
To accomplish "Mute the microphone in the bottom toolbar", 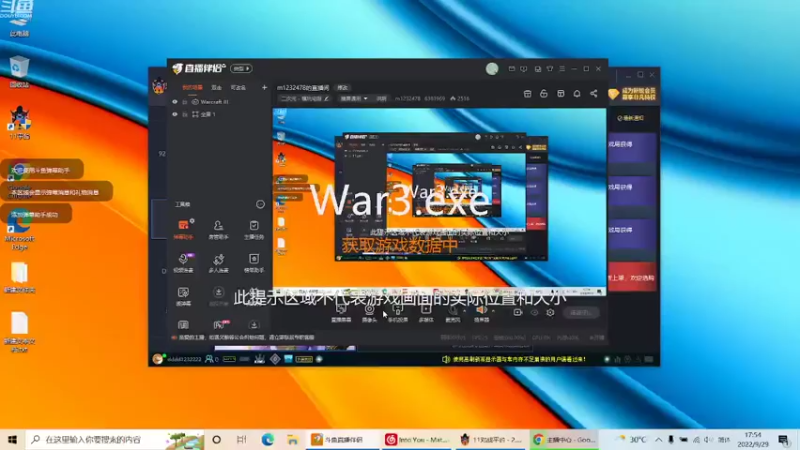I will coord(453,312).
